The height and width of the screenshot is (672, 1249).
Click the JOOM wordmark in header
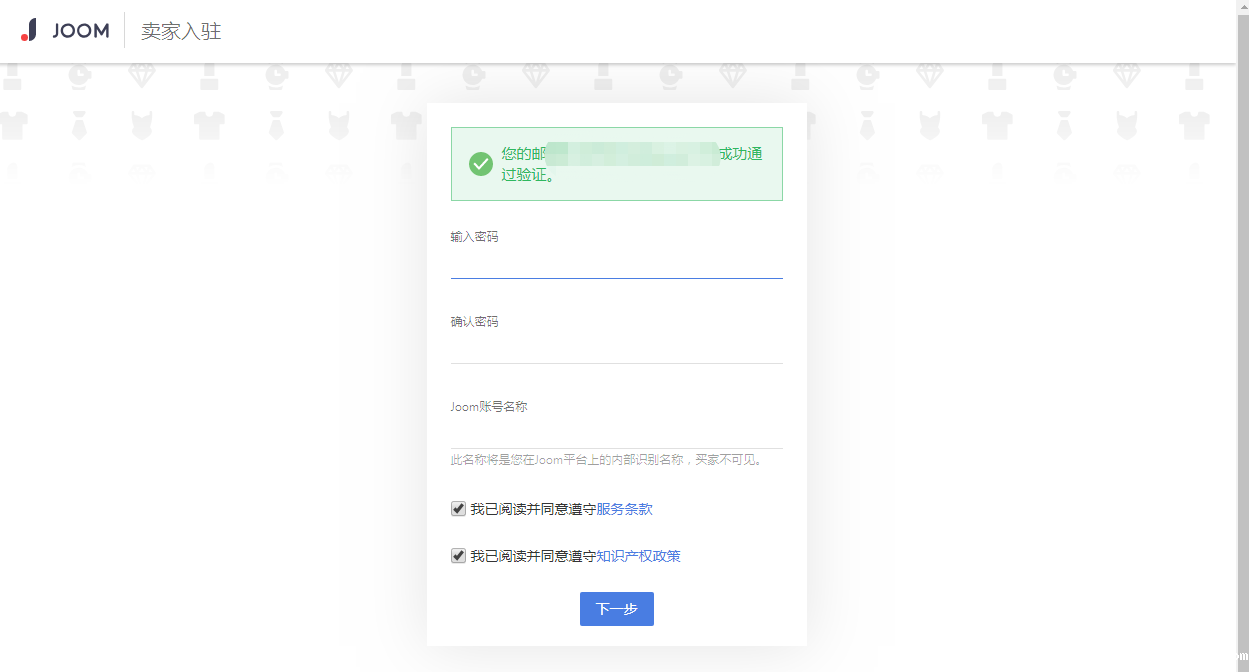click(x=80, y=31)
